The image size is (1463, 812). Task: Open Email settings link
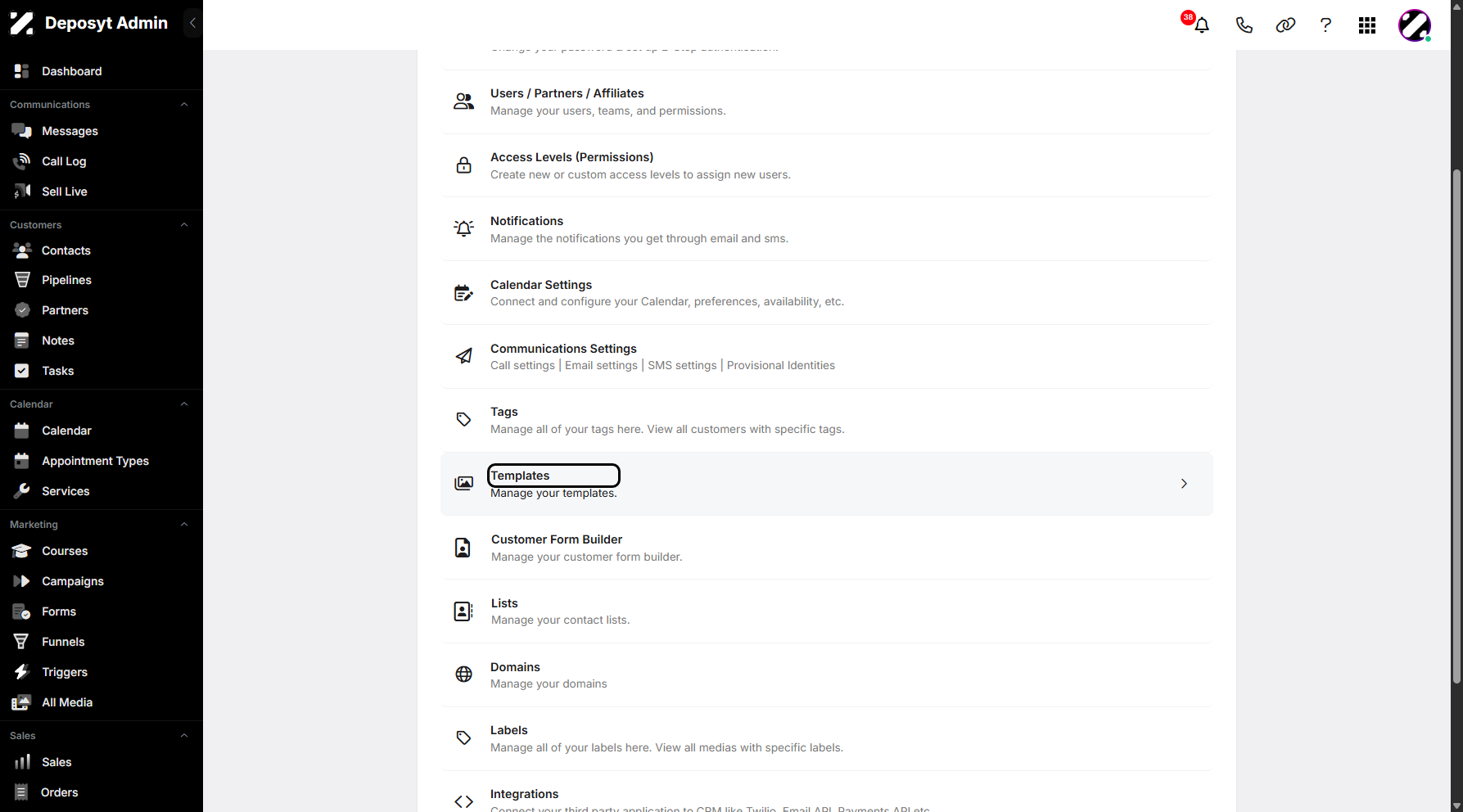(601, 366)
